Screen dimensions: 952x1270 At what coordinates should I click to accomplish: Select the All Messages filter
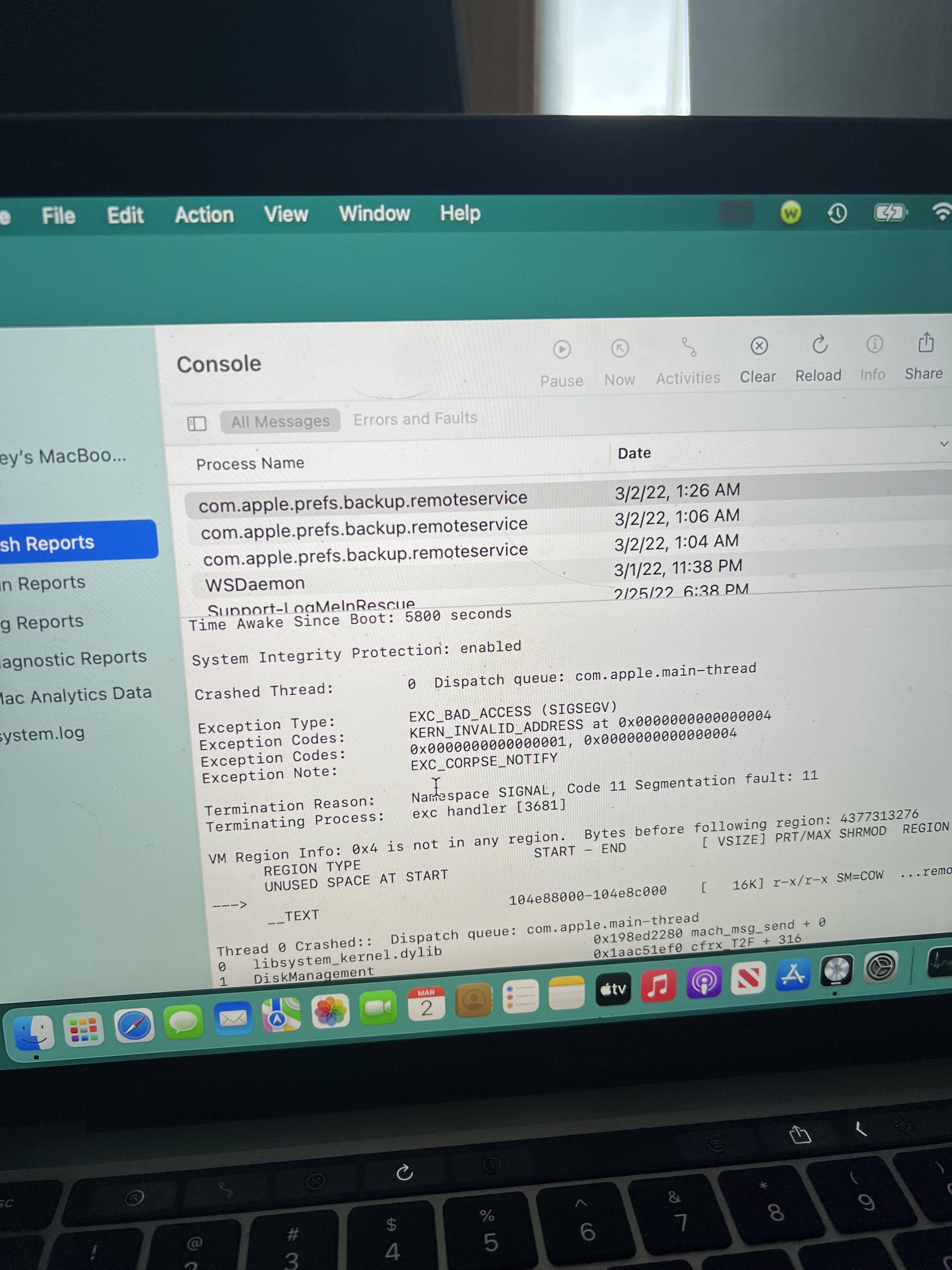280,421
